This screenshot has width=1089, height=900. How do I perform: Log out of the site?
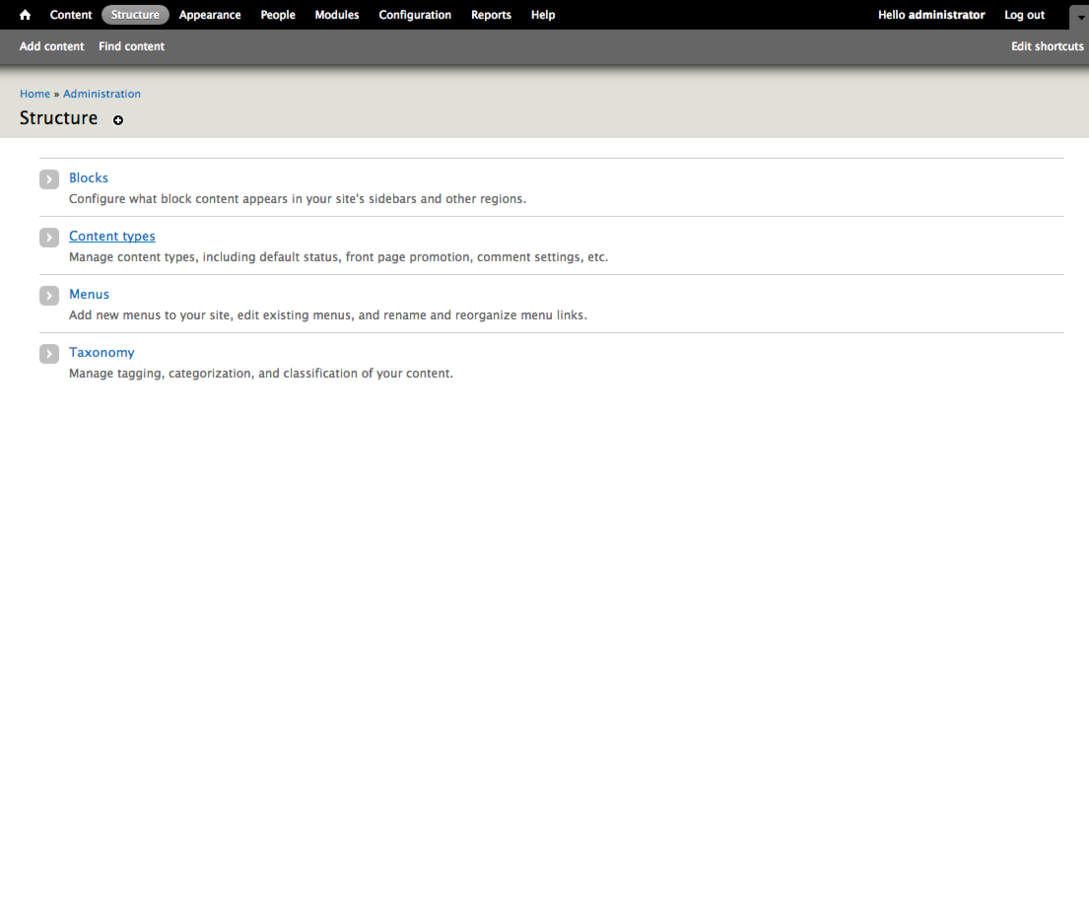1024,15
